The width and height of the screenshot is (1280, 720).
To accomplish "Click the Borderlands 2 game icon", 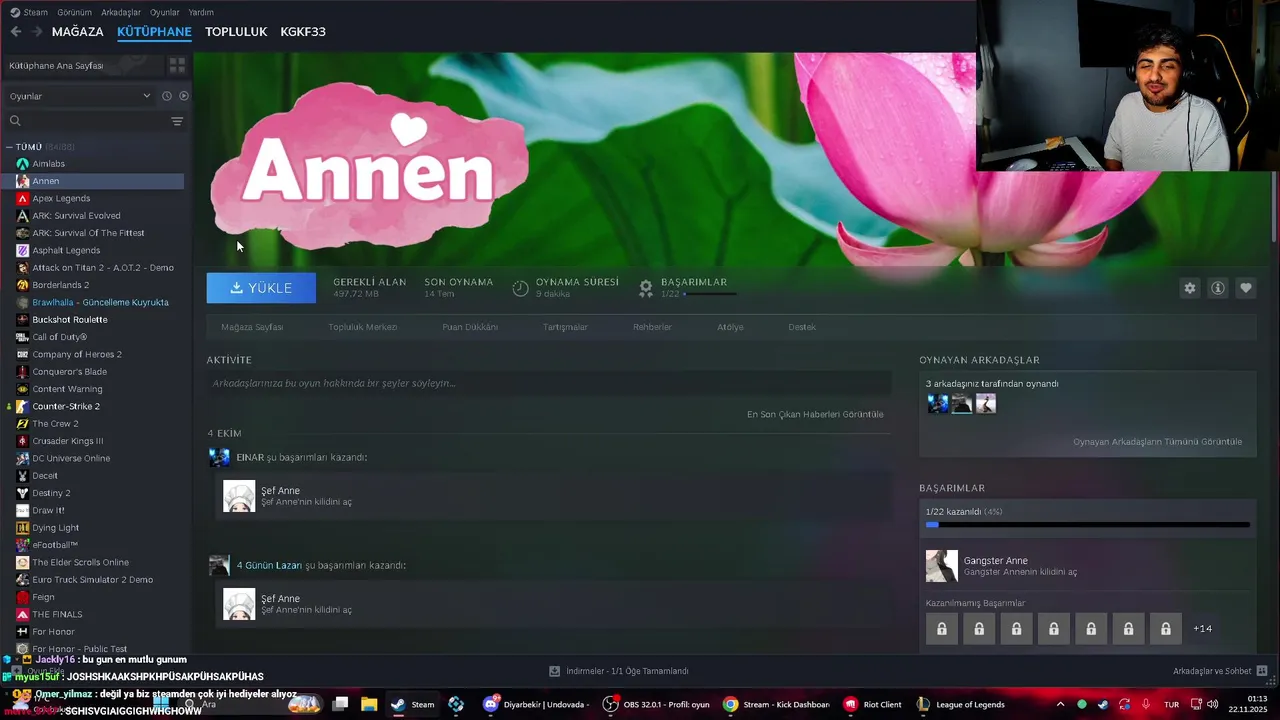I will click(x=23, y=285).
